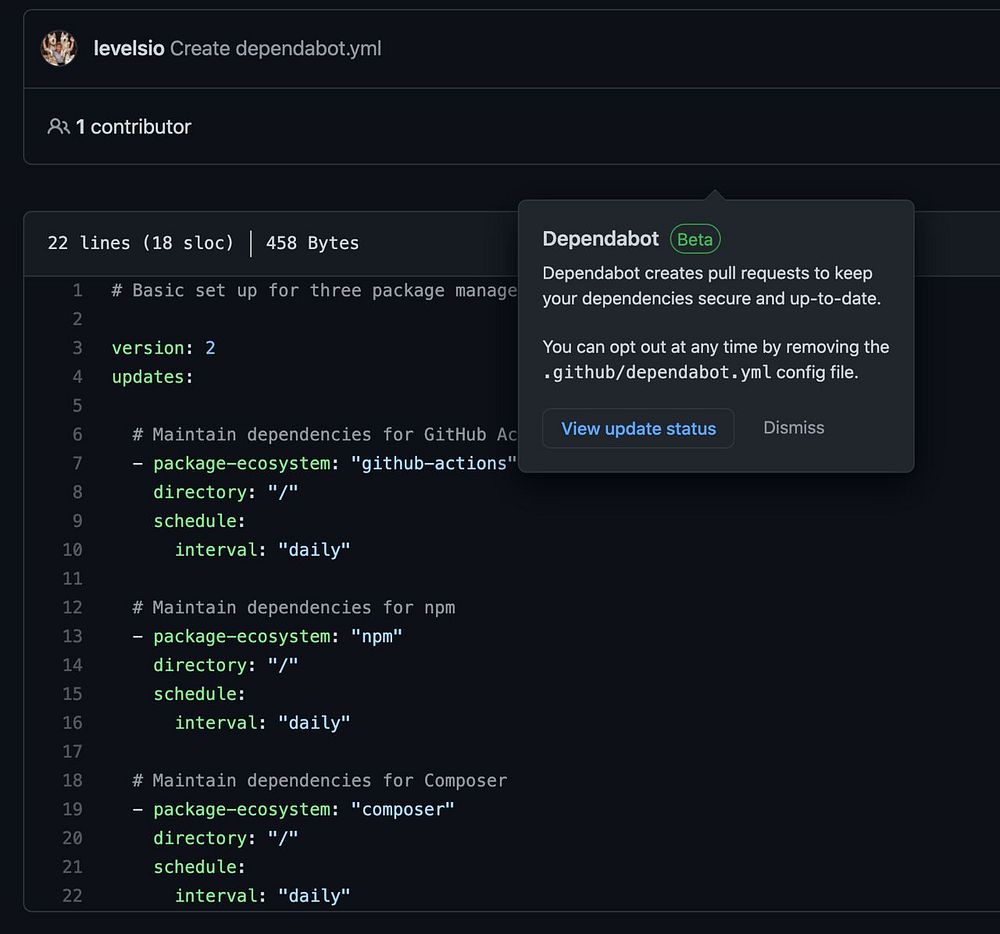This screenshot has width=1000, height=934.
Task: Click the "22 lines (18 sloc)" file info
Action: (140, 243)
